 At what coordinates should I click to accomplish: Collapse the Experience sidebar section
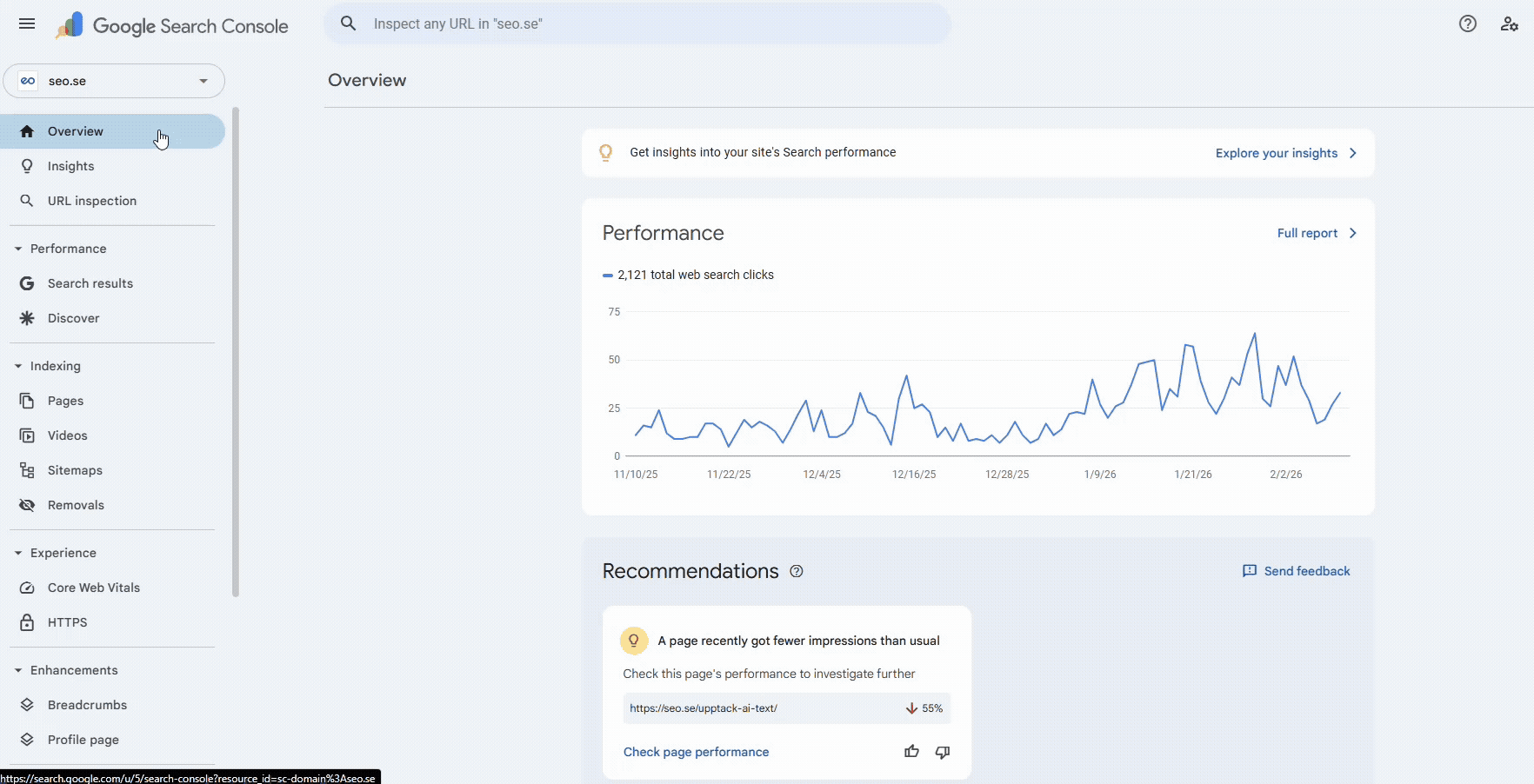point(18,553)
